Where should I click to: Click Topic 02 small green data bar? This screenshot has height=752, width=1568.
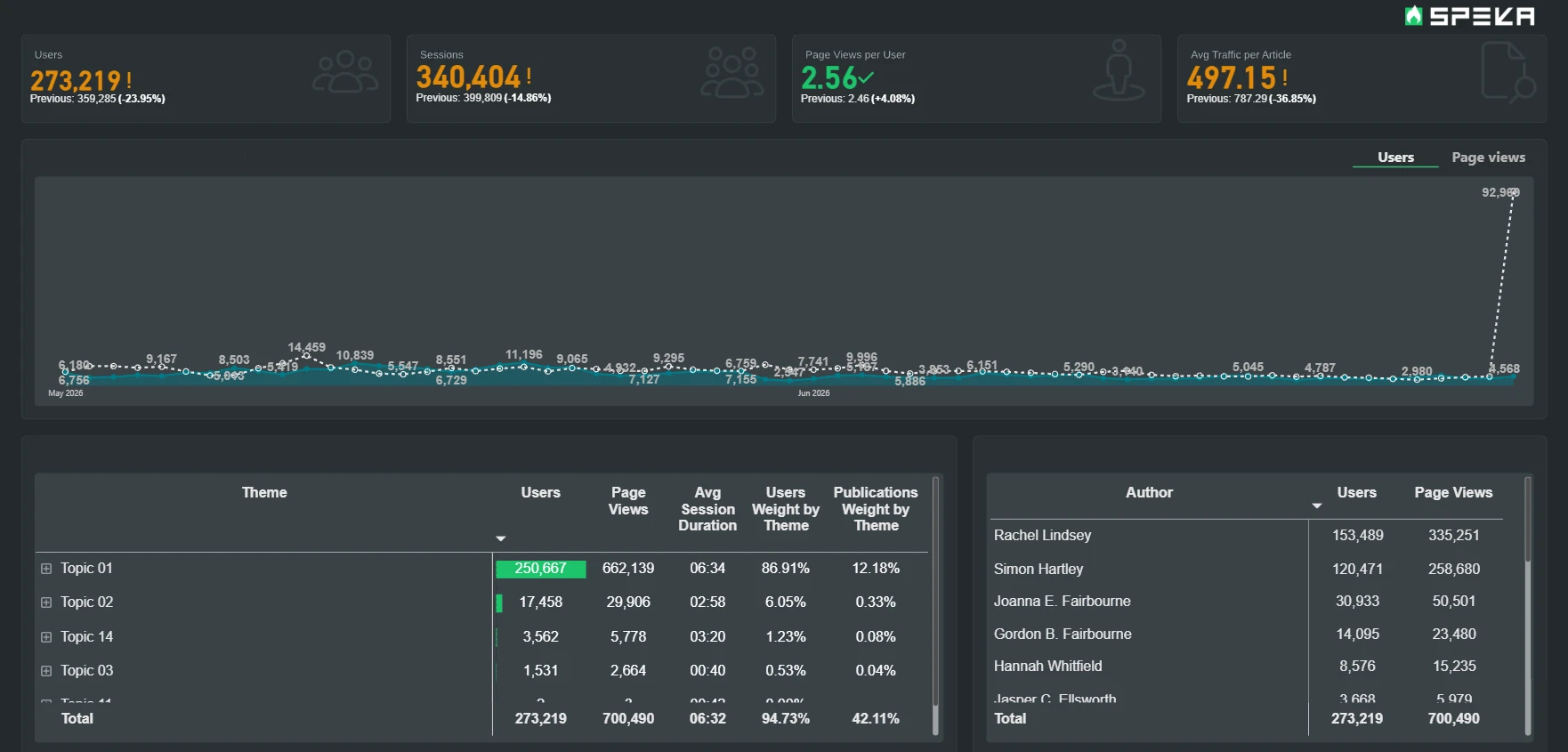[499, 602]
